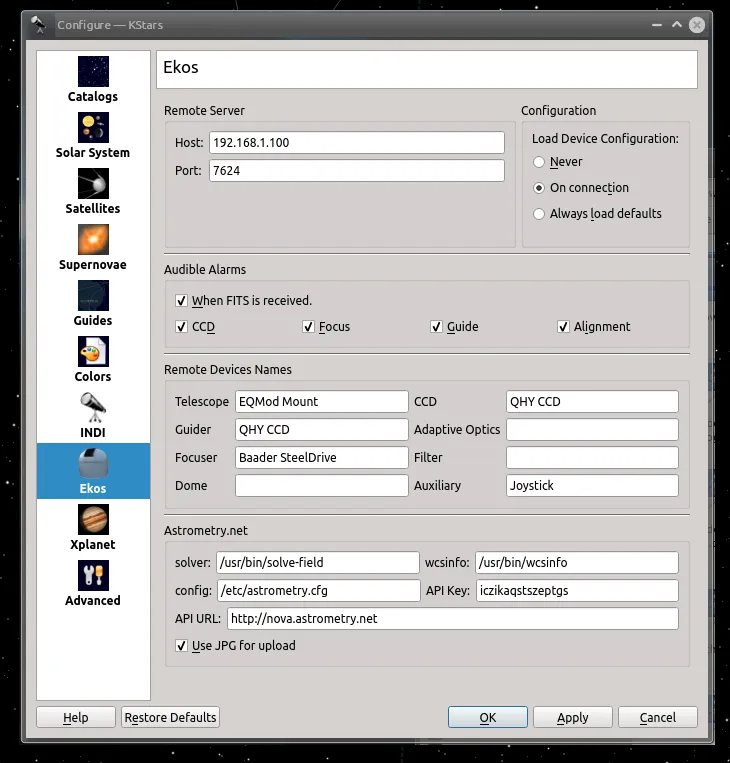Click the Guider device name field
The width and height of the screenshot is (730, 763).
[x=322, y=430]
